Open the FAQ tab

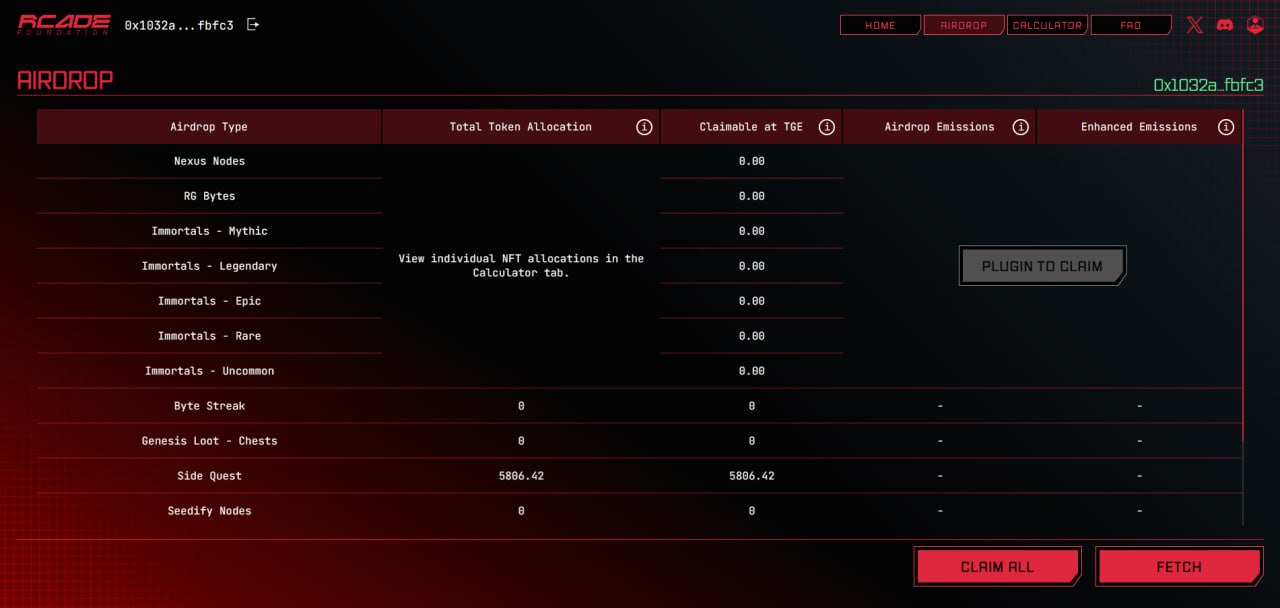click(x=1131, y=25)
